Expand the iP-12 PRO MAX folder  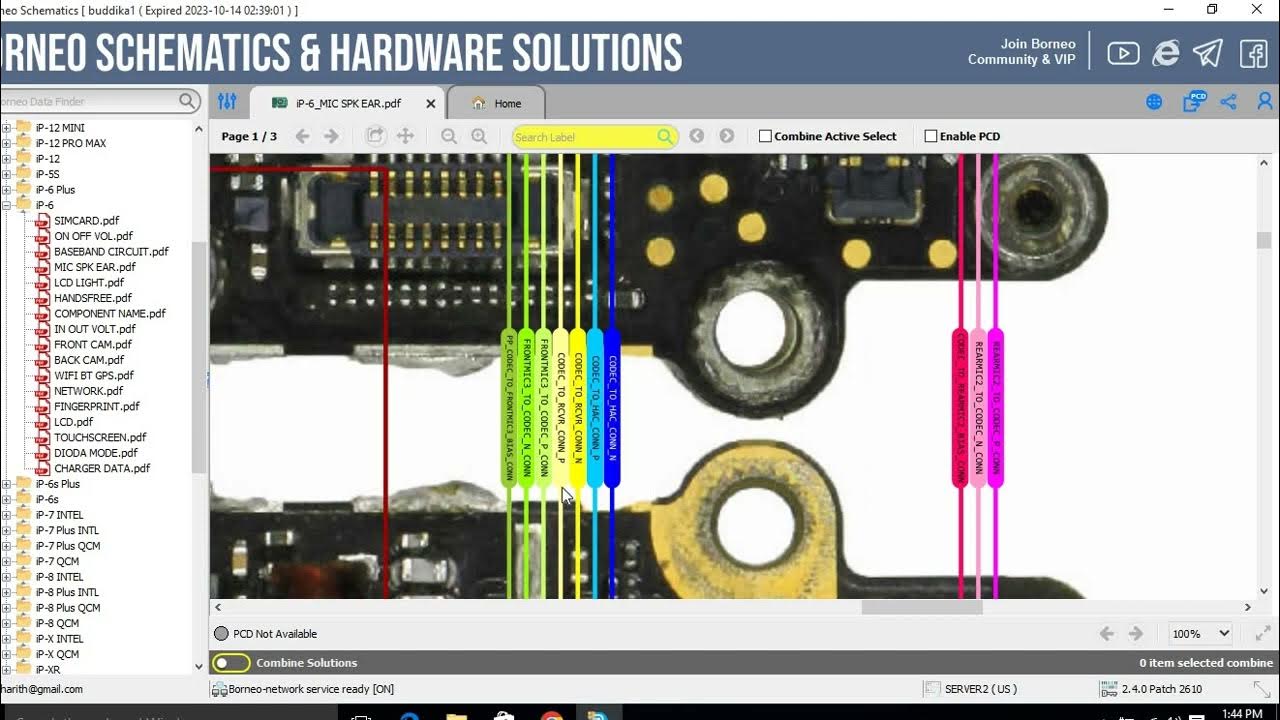click(x=6, y=143)
